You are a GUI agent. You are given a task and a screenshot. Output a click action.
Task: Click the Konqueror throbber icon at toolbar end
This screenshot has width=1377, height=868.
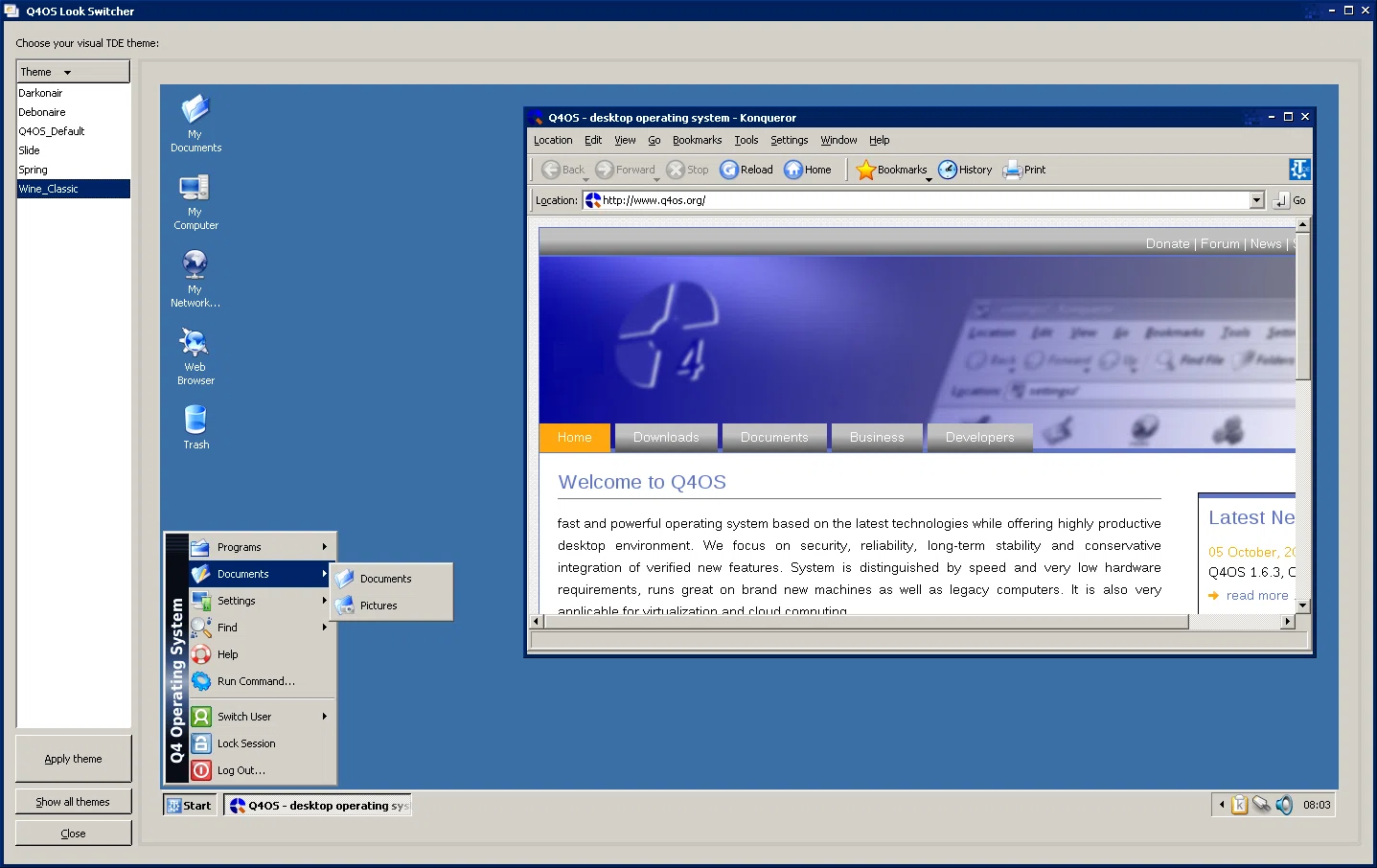tap(1299, 170)
